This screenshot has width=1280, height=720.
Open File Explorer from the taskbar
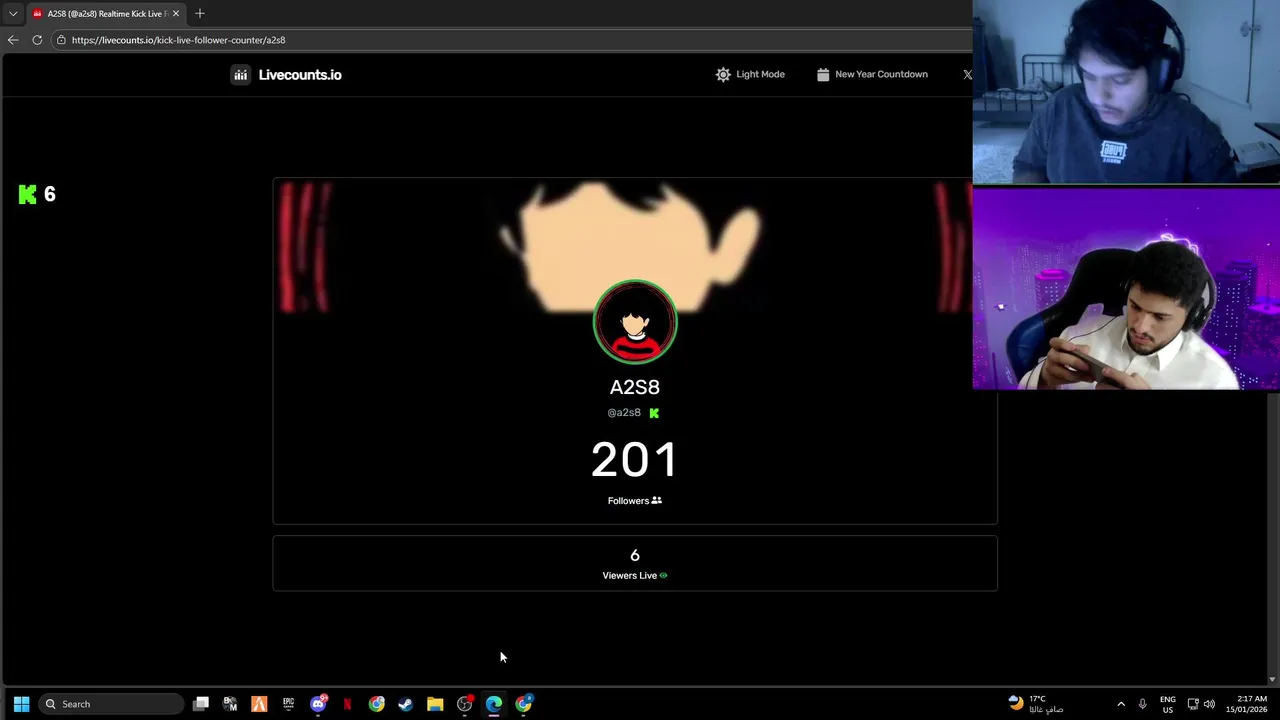tap(435, 704)
